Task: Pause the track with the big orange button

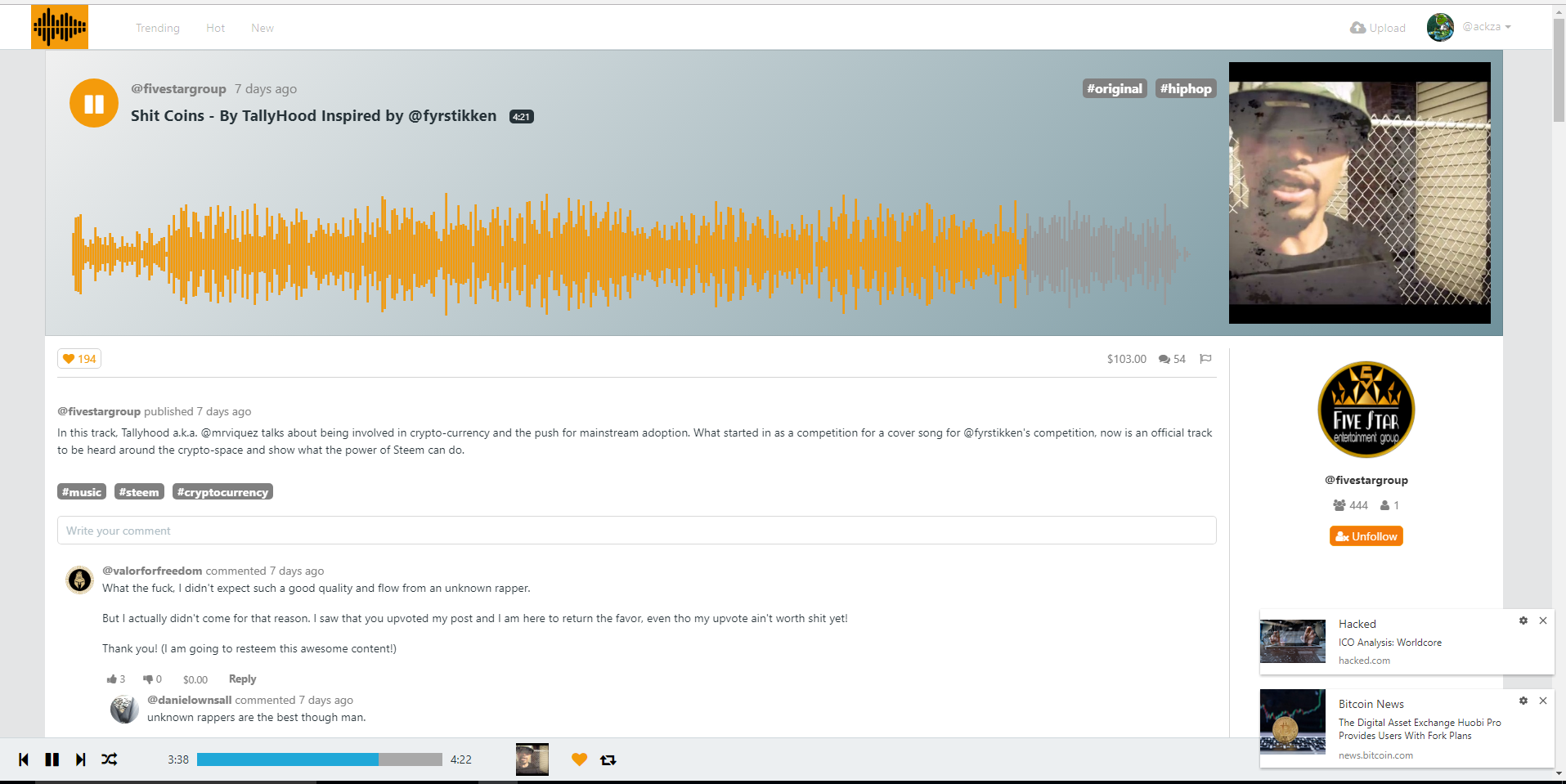Action: (x=94, y=103)
